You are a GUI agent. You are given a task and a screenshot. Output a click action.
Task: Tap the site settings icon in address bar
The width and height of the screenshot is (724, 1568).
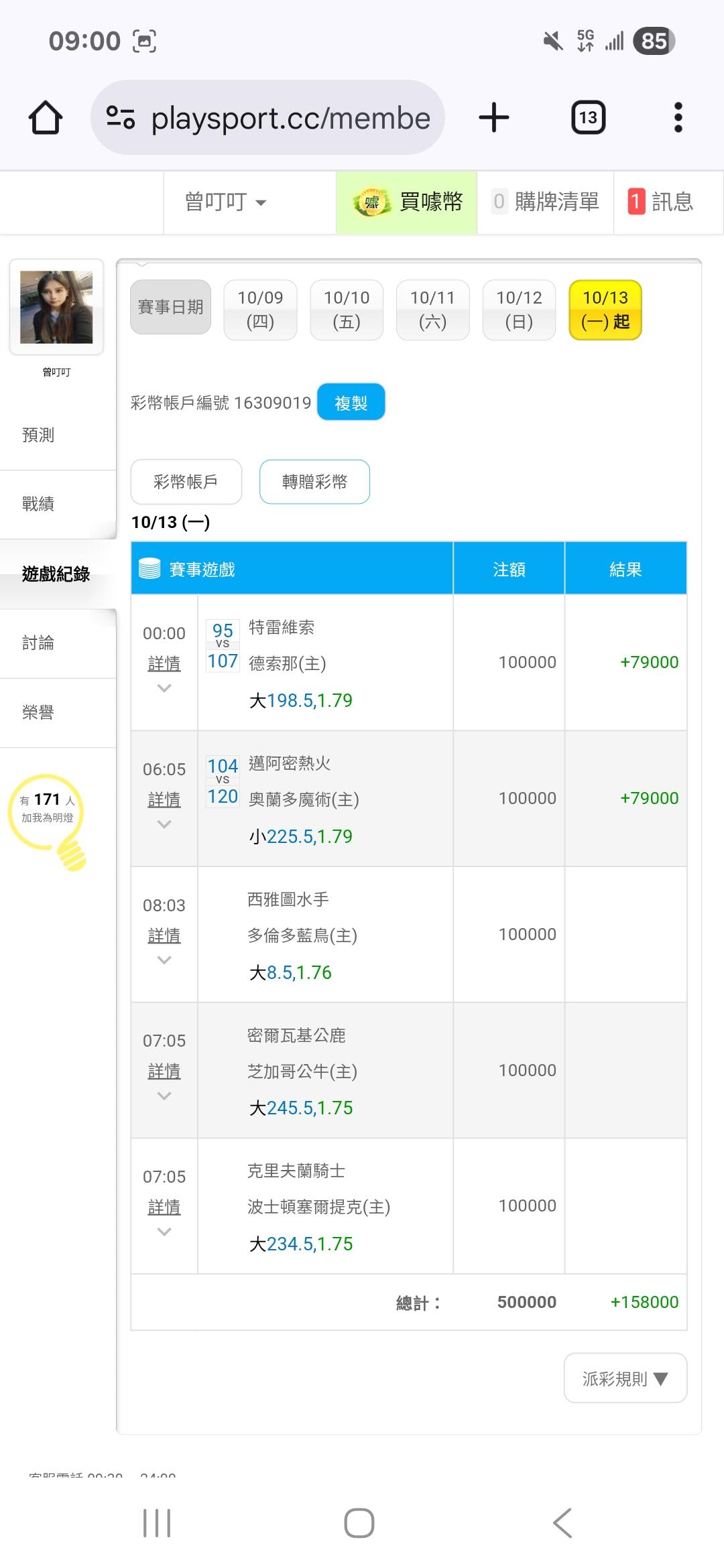pyautogui.click(x=121, y=118)
